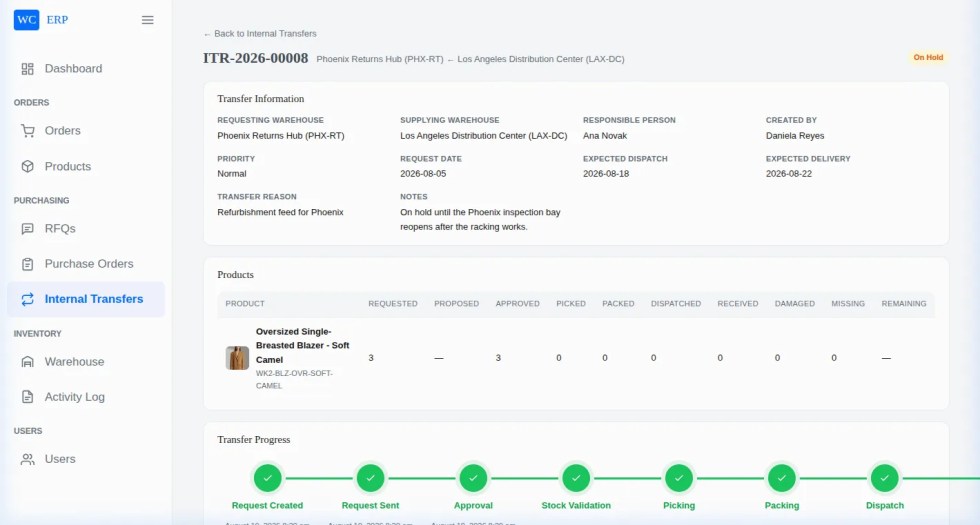Open the Users page

pyautogui.click(x=86, y=459)
